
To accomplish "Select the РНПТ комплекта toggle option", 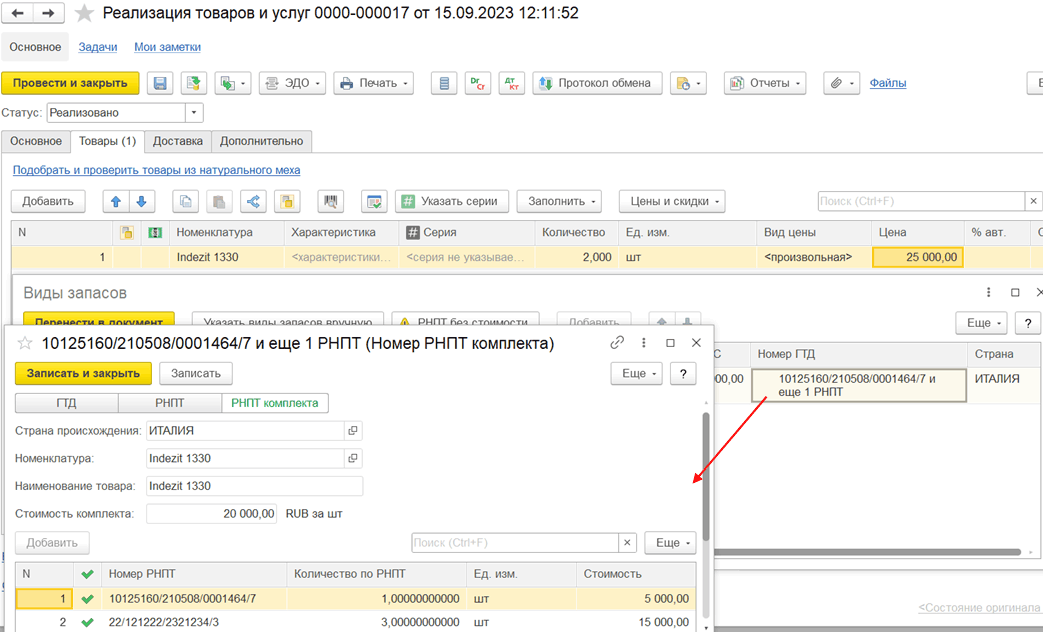I will (x=274, y=403).
